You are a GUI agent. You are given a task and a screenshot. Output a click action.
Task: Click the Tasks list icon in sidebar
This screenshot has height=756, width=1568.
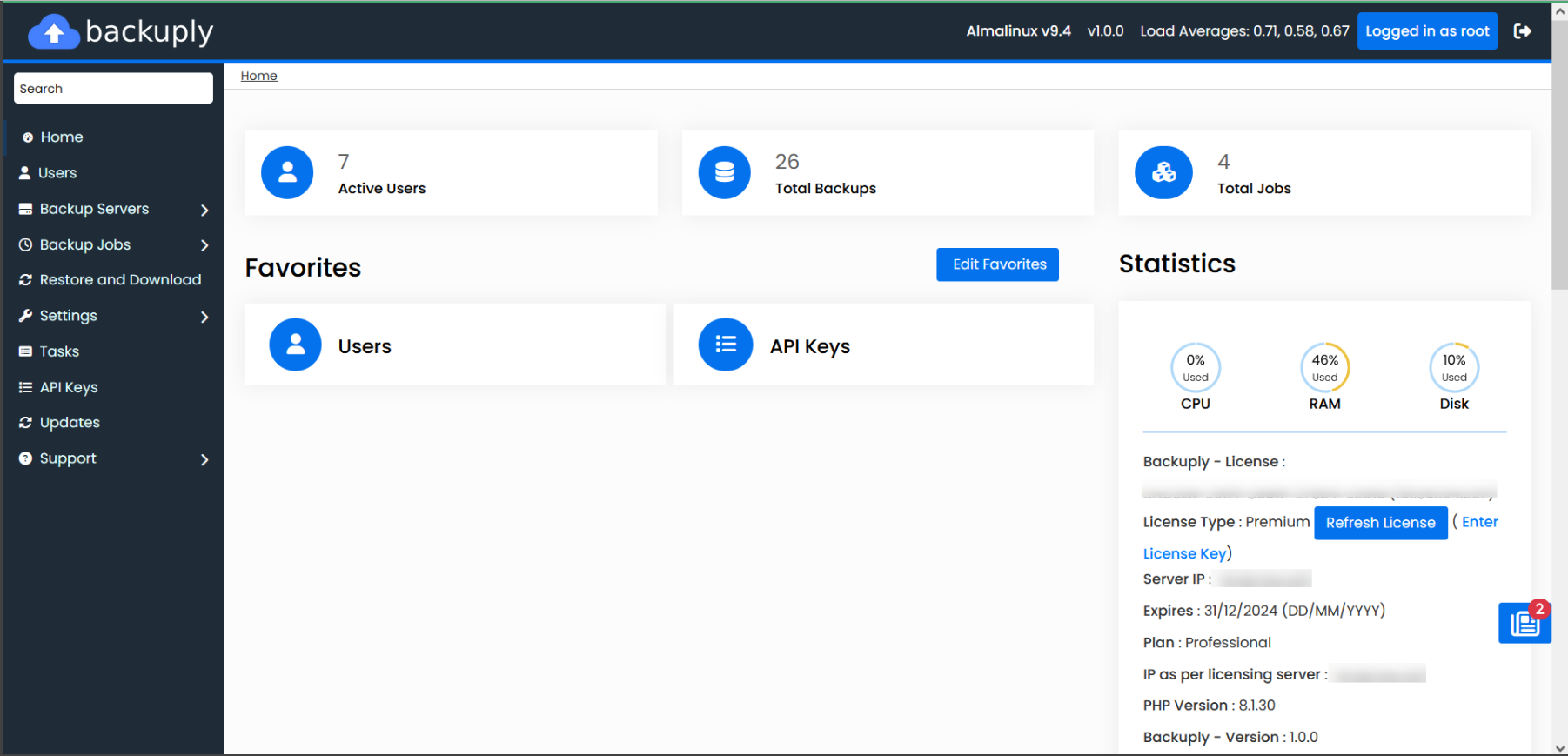(x=25, y=351)
